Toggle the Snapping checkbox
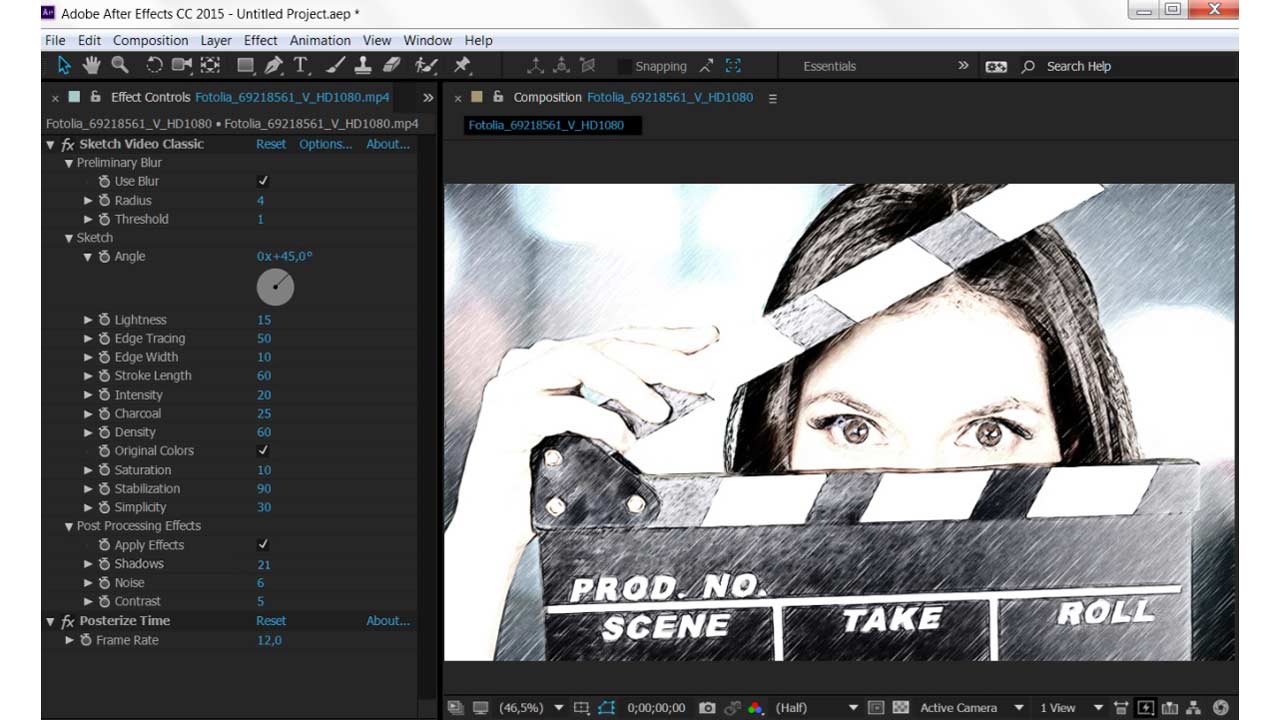The height and width of the screenshot is (720, 1280). pos(625,67)
